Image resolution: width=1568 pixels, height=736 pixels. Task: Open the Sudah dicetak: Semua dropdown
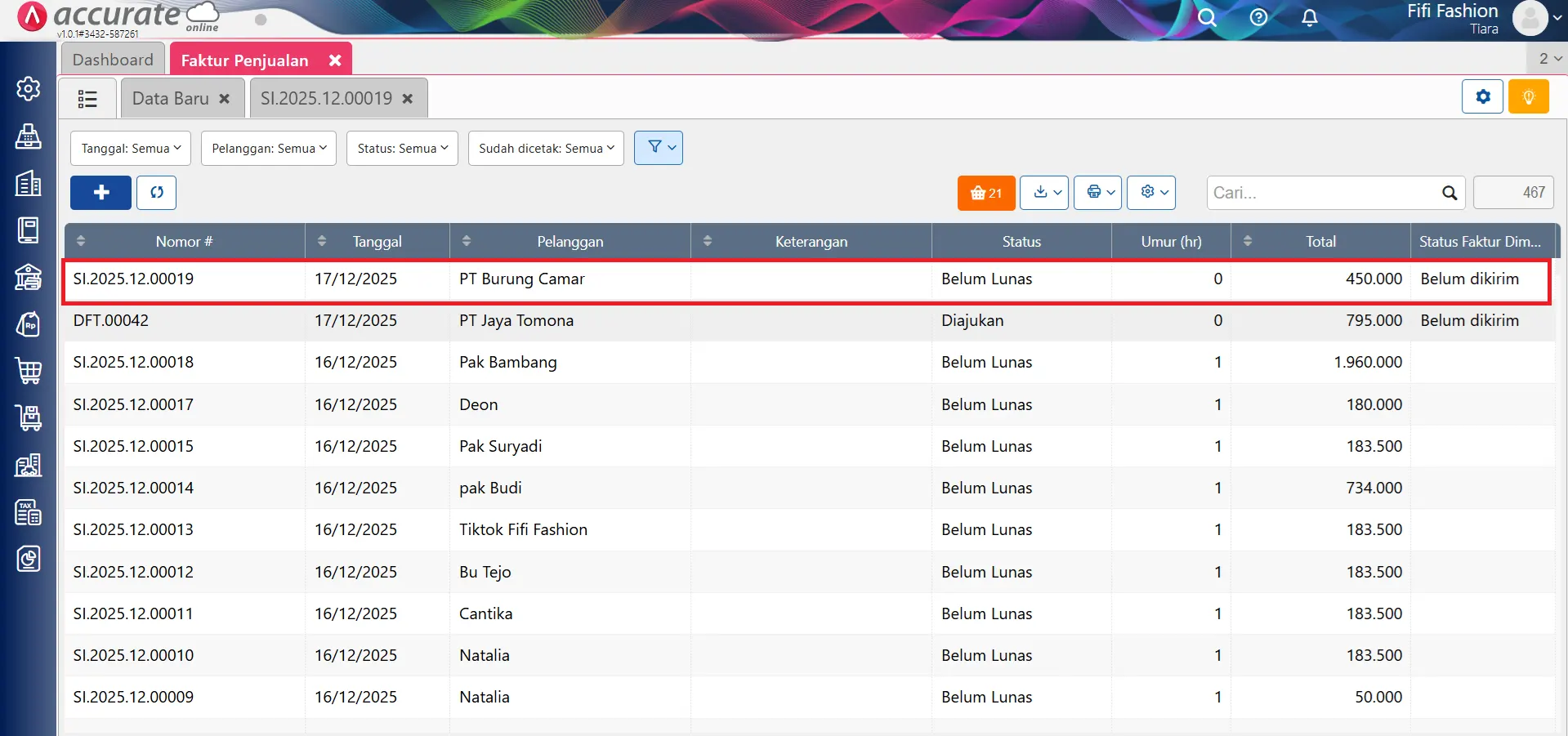546,149
